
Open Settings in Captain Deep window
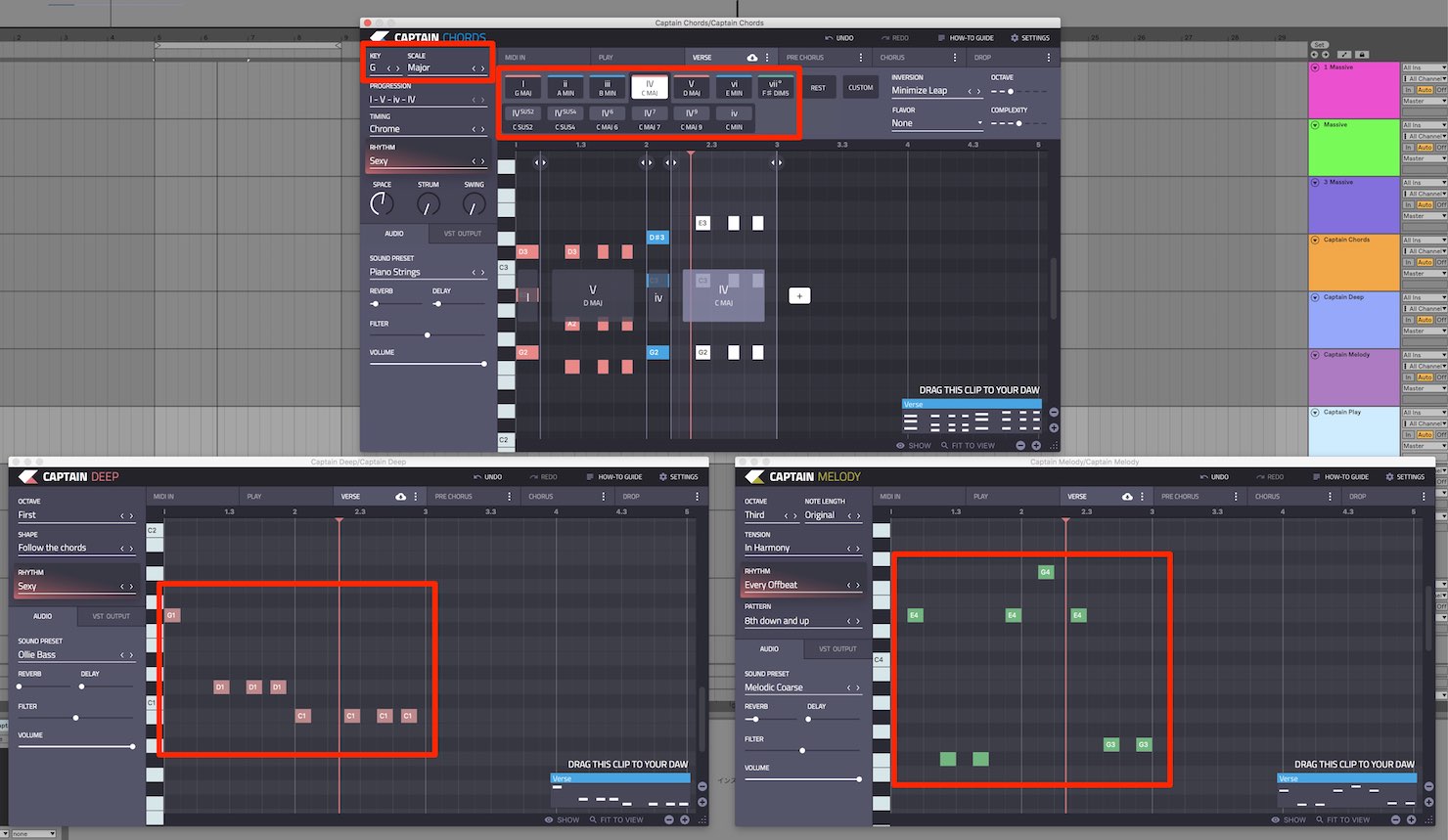(679, 477)
